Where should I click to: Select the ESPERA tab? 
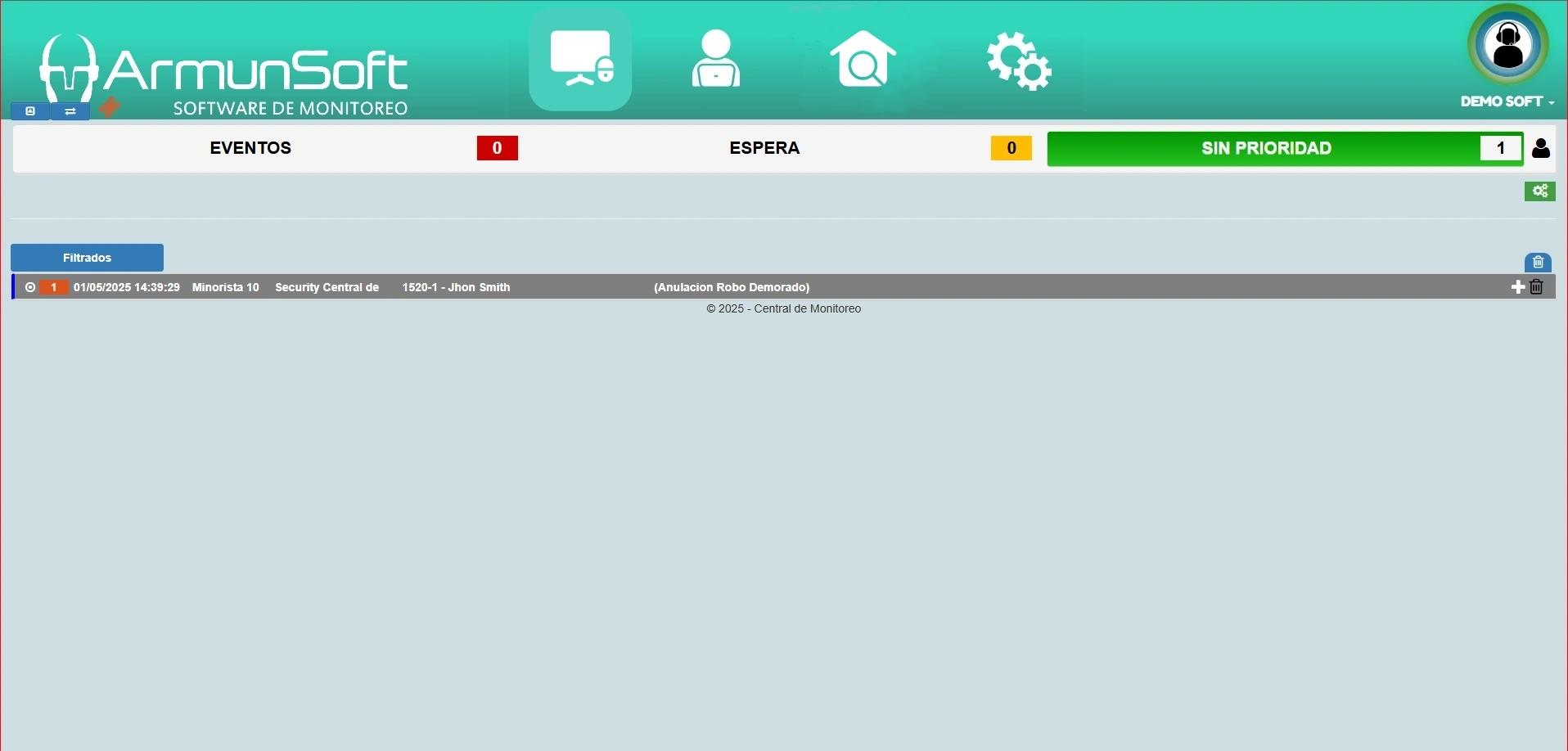point(764,148)
